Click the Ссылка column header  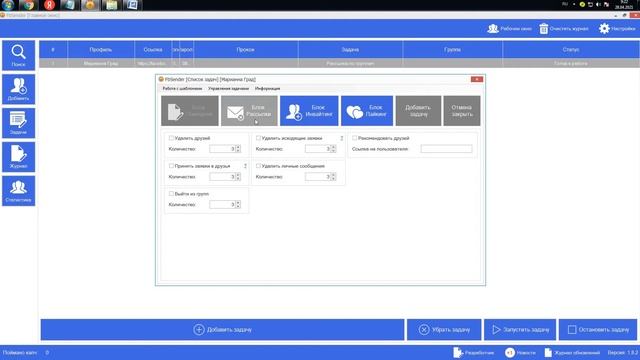pyautogui.click(x=153, y=49)
